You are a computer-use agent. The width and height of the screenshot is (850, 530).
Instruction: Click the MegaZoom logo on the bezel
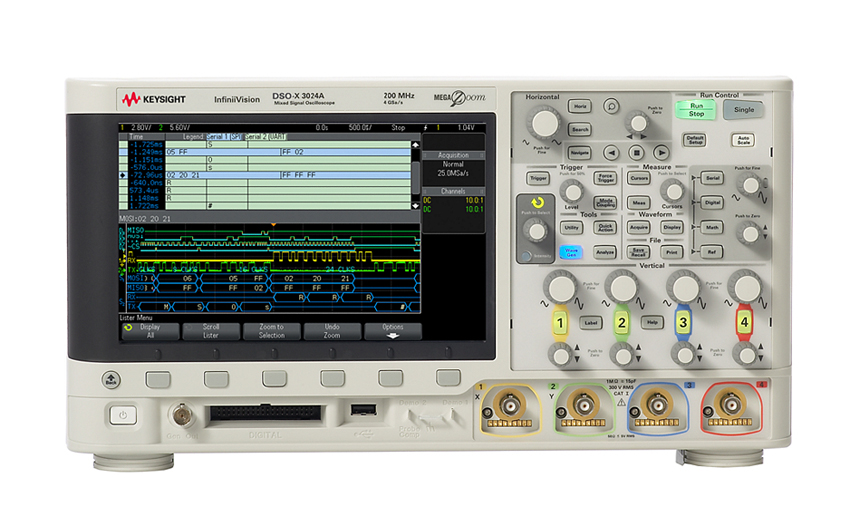[459, 98]
